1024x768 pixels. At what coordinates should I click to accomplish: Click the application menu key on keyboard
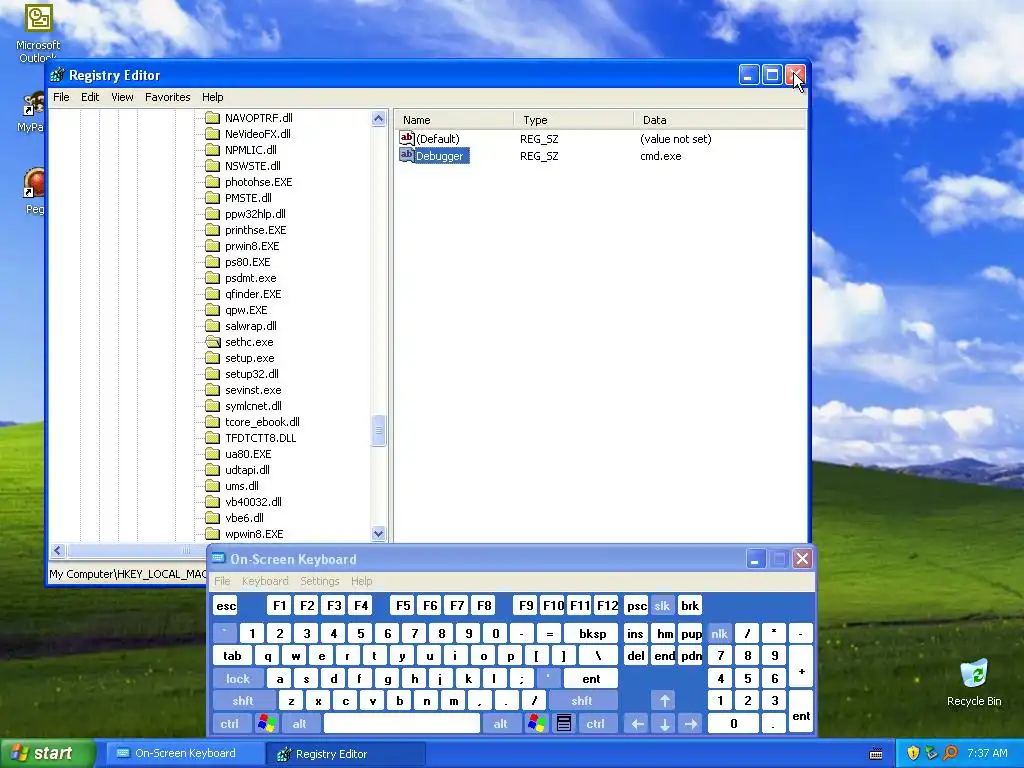[564, 723]
